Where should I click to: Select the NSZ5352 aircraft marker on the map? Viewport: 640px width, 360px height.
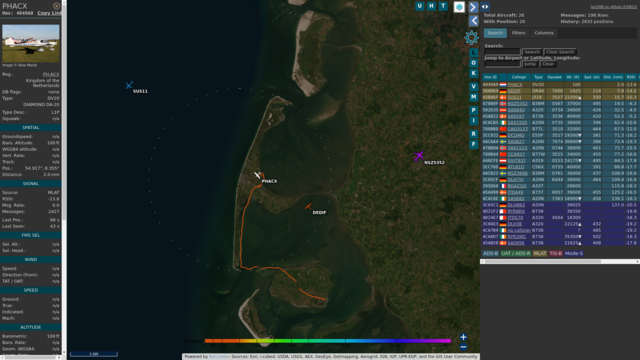pyautogui.click(x=419, y=156)
